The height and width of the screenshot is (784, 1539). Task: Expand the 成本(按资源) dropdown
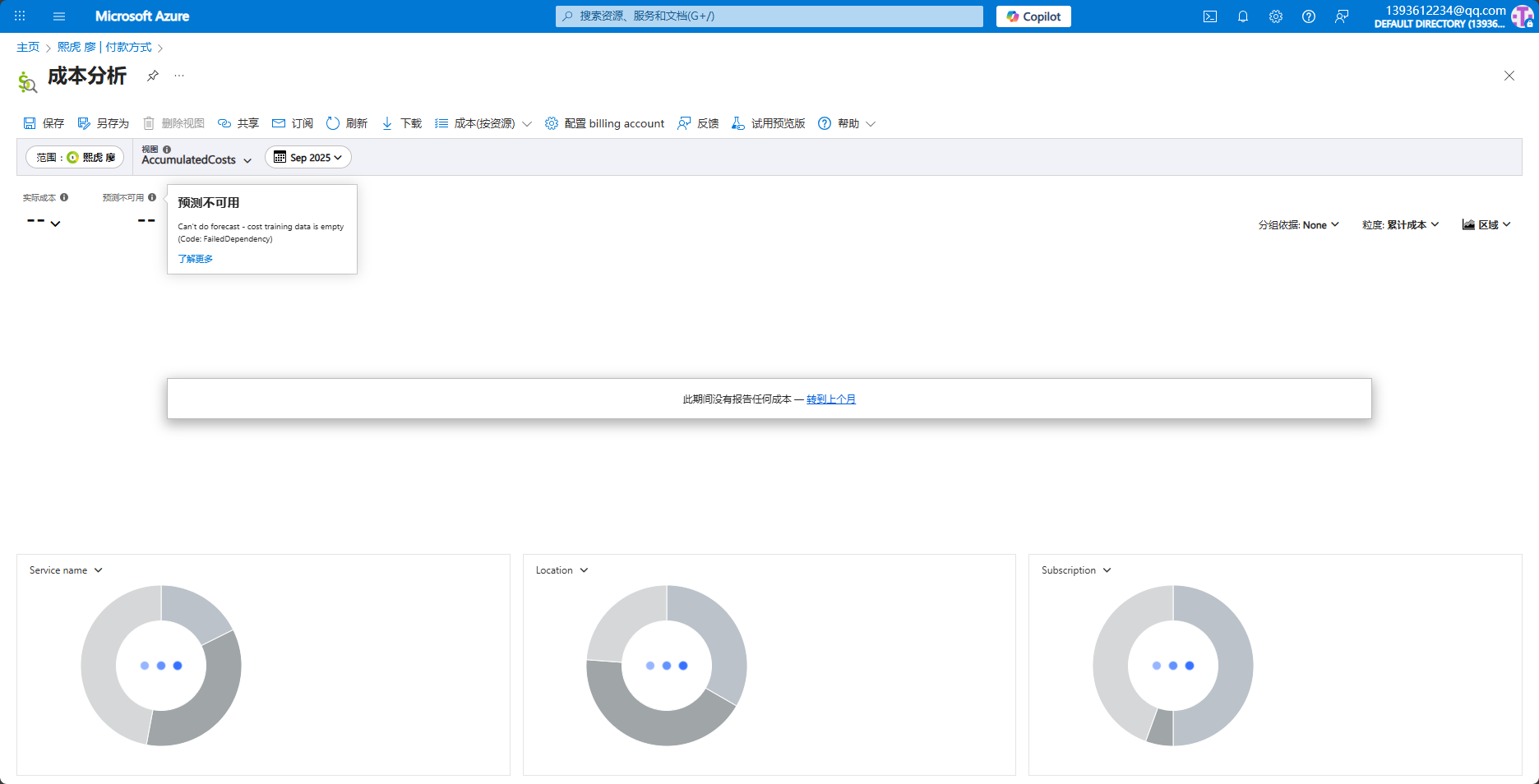click(x=483, y=123)
